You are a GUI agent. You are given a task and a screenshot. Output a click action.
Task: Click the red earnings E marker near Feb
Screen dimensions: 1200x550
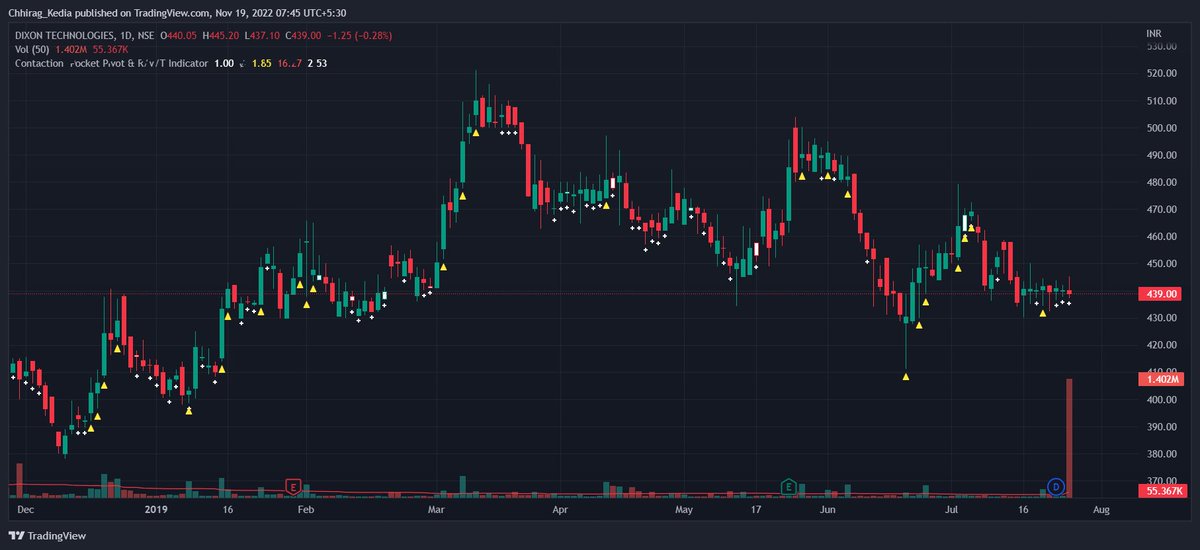point(293,486)
